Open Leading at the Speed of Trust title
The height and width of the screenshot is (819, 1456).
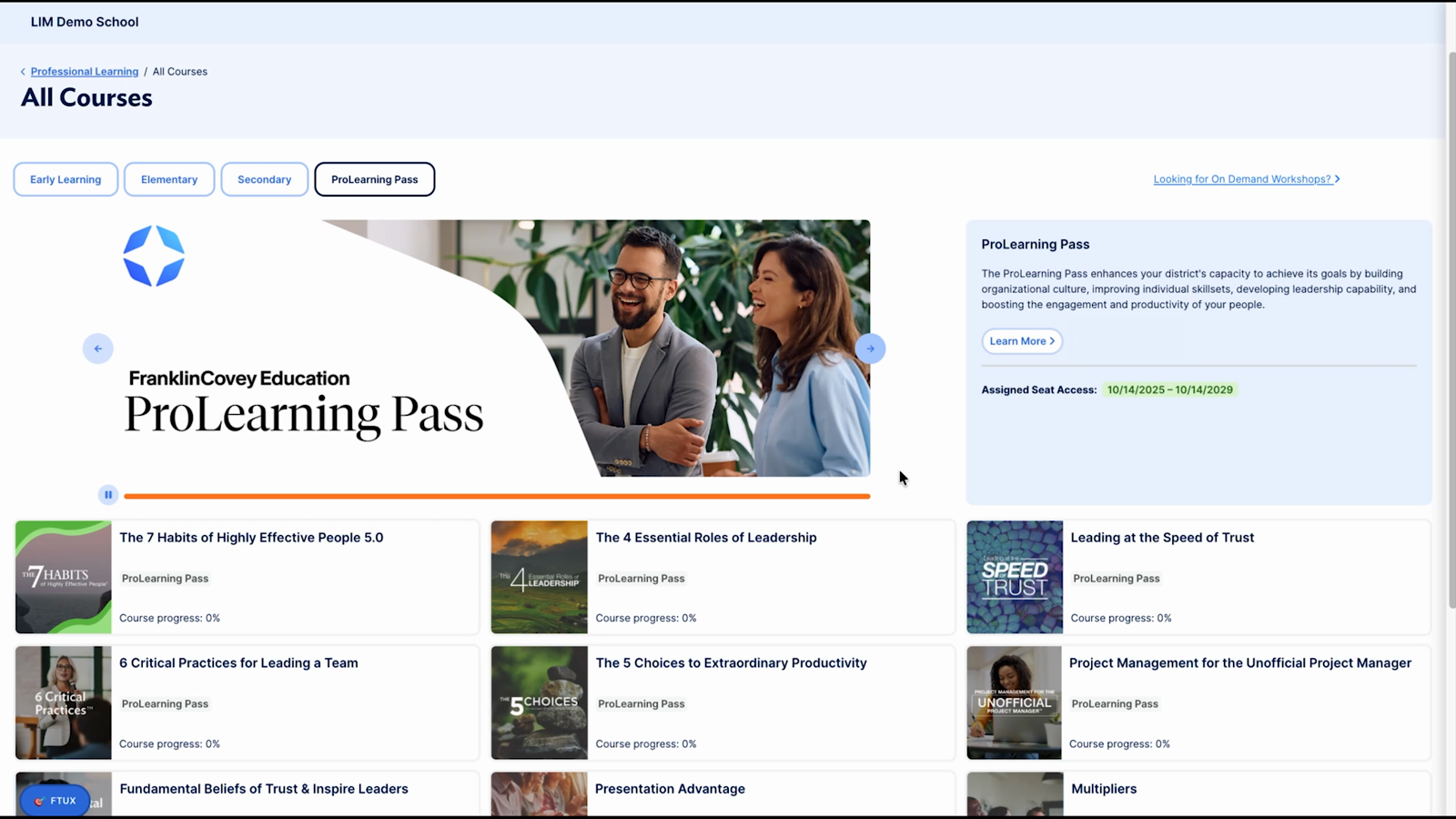[x=1162, y=538]
